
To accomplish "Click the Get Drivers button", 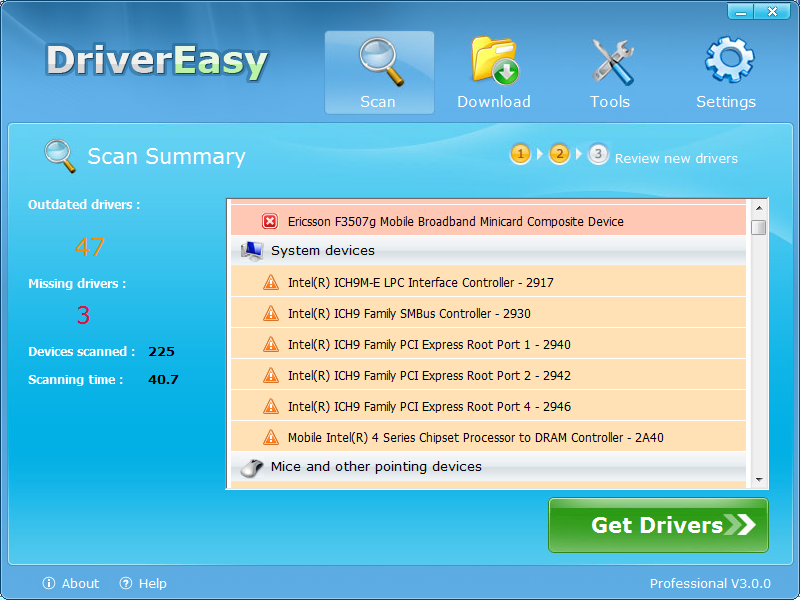I will pyautogui.click(x=658, y=525).
